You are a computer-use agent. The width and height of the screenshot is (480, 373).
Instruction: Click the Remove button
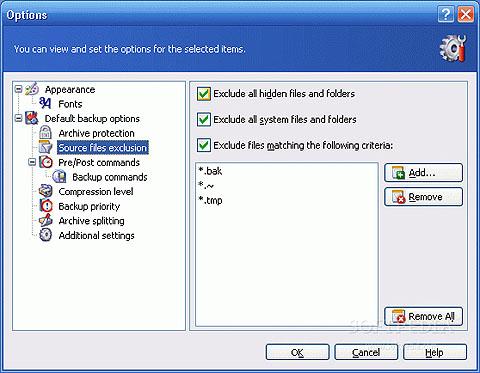[423, 197]
